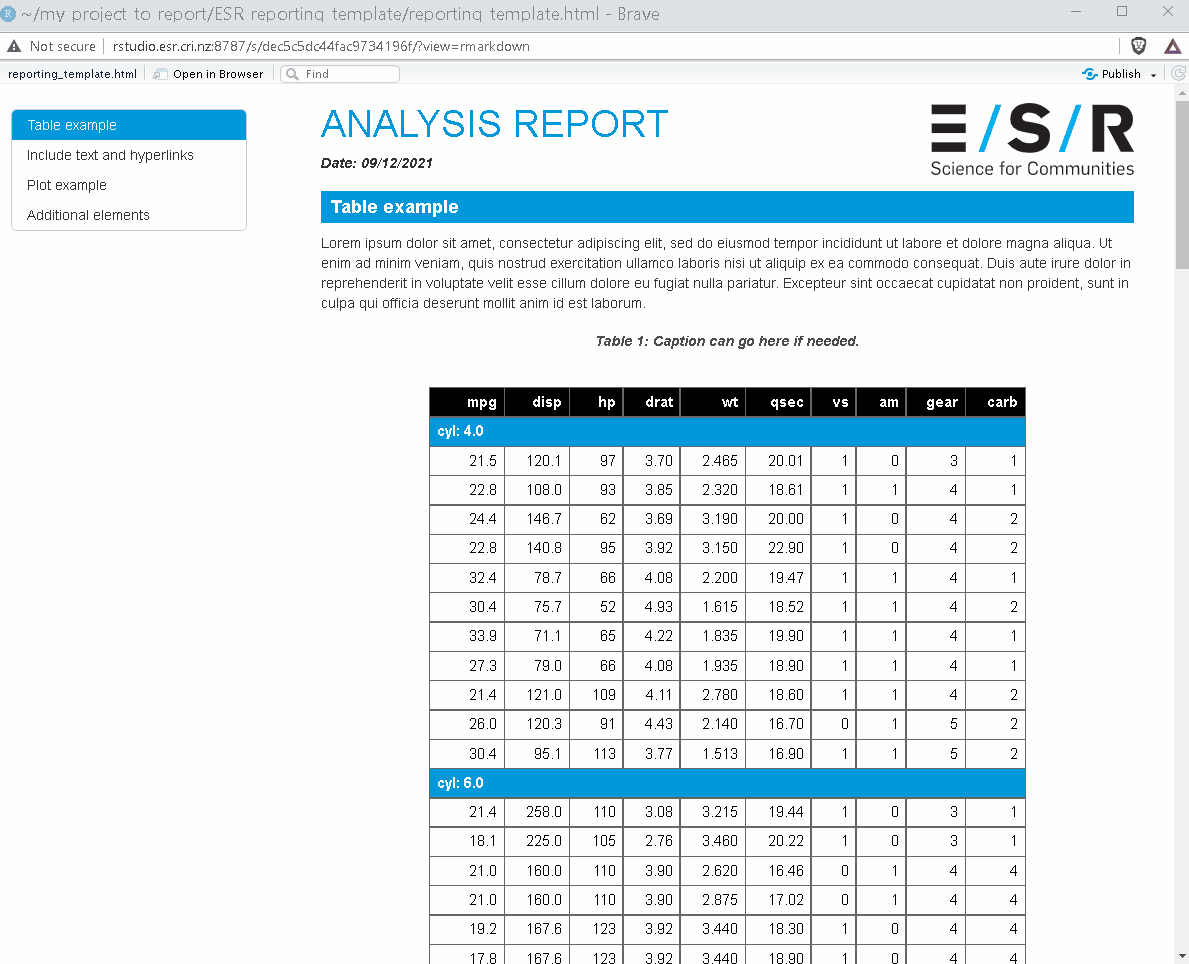Click the qsec cell 22.90
Screen dimensions: 1189x964
pos(779,548)
